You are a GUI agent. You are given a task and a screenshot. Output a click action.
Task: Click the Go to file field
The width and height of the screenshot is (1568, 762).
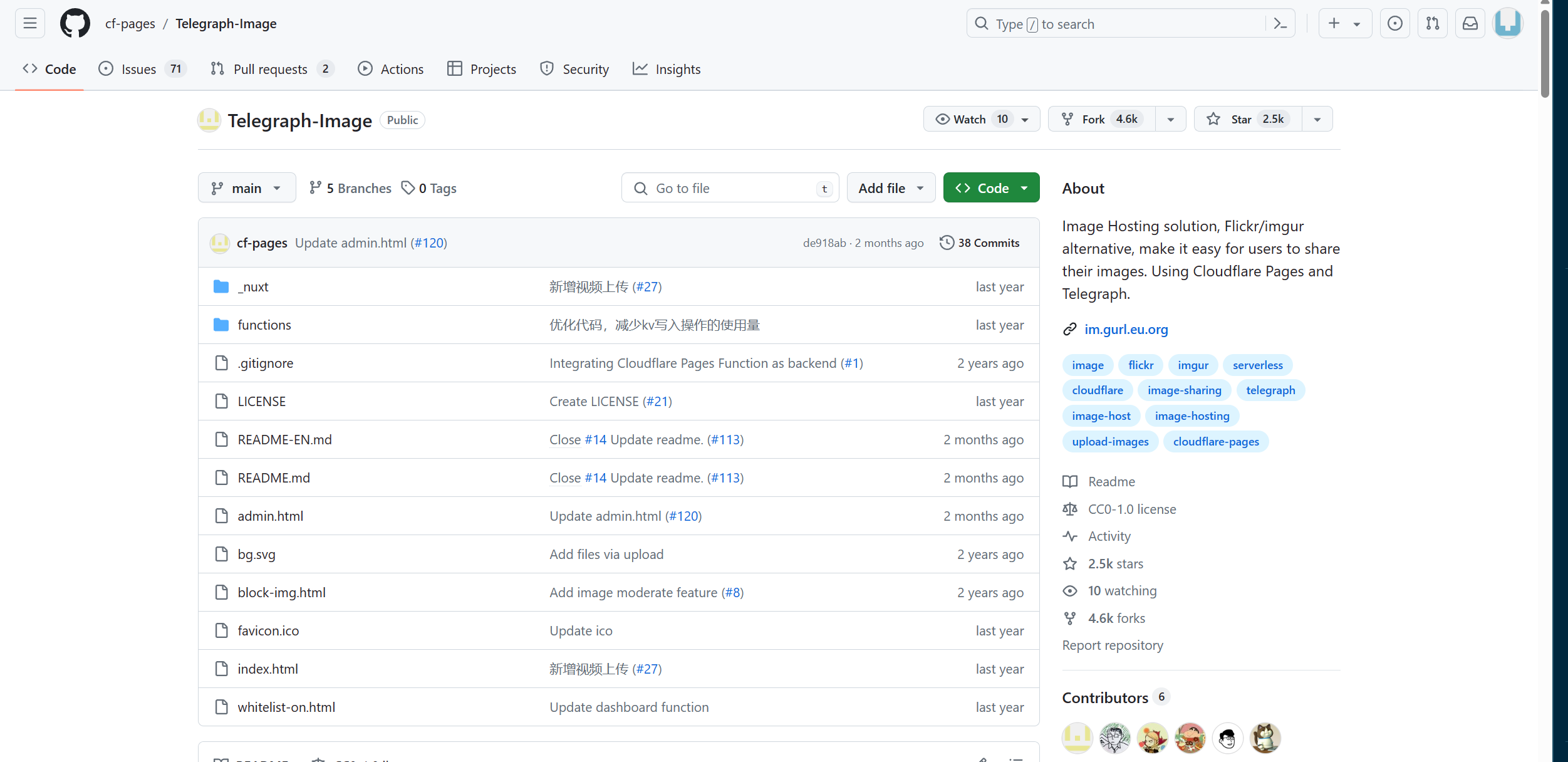(730, 188)
